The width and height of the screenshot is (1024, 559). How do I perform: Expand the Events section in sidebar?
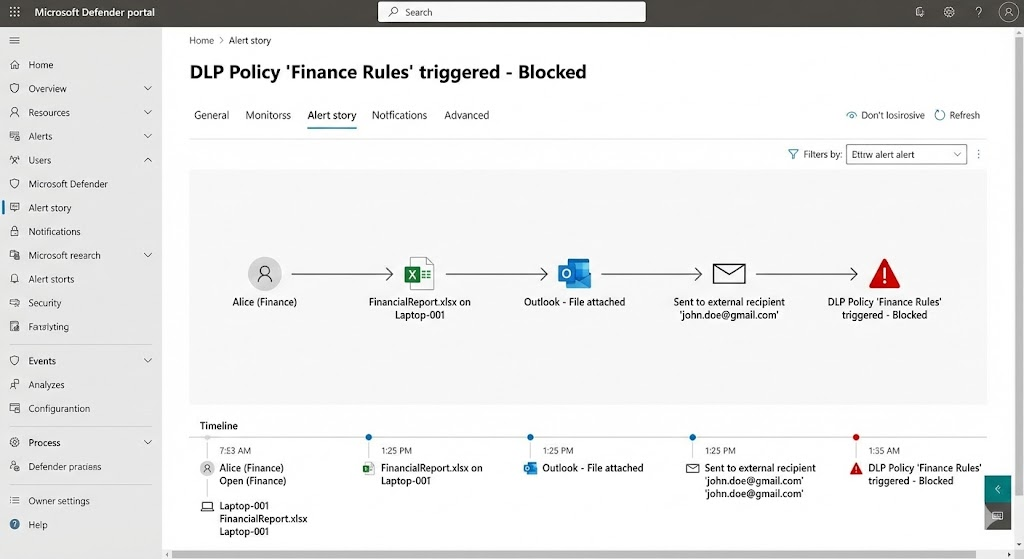pos(148,361)
